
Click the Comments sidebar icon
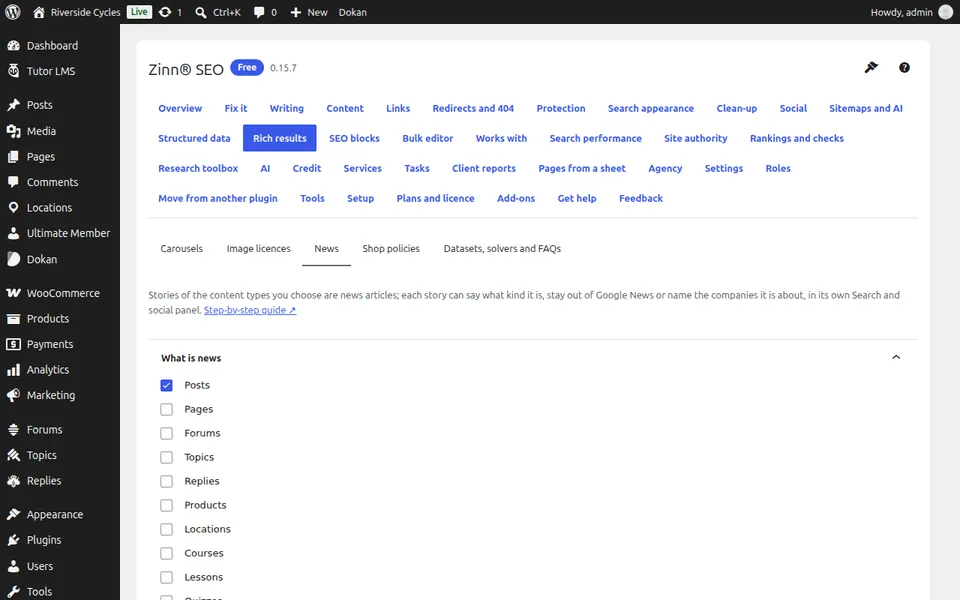13,182
